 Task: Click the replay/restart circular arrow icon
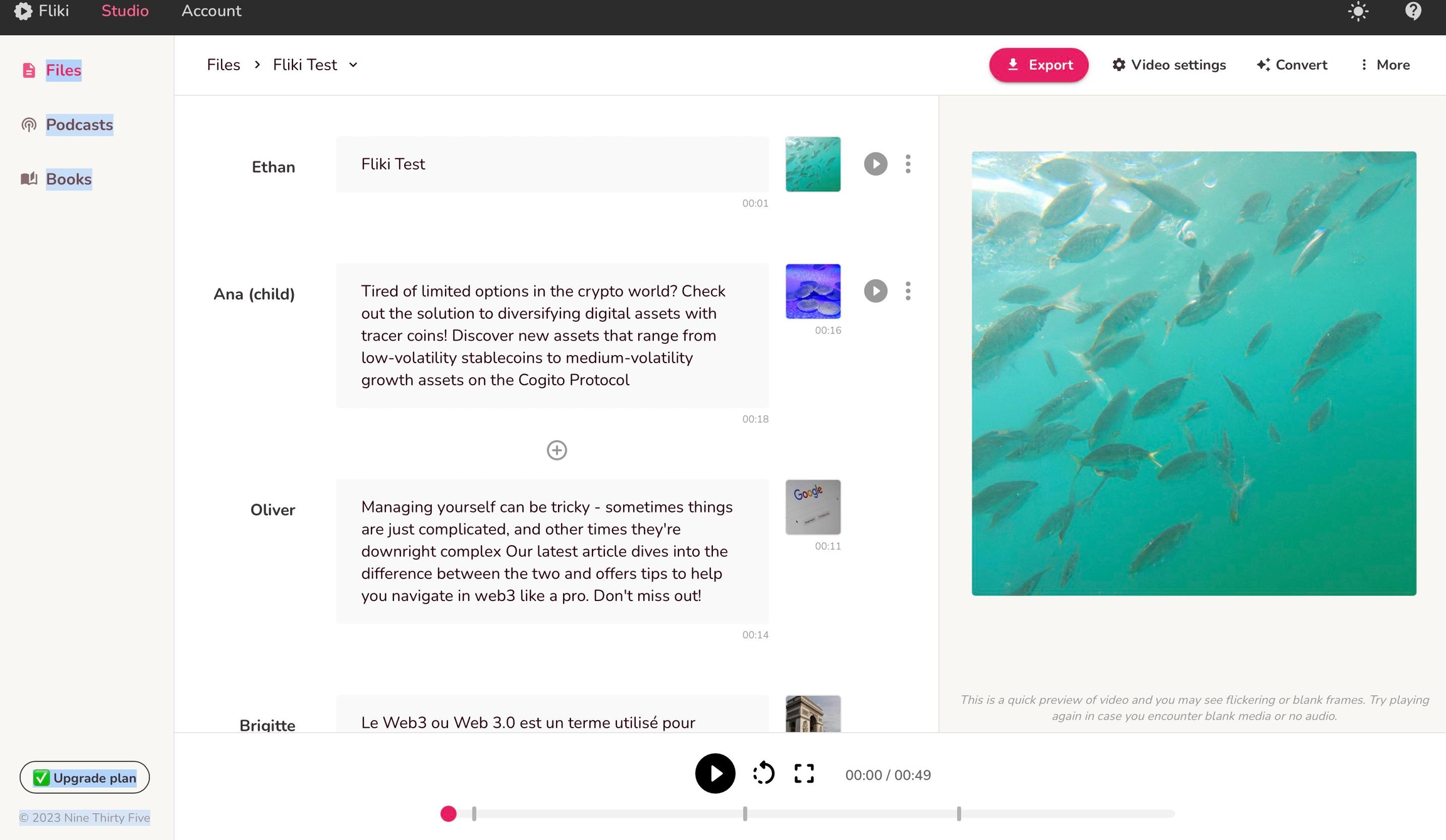(x=763, y=774)
